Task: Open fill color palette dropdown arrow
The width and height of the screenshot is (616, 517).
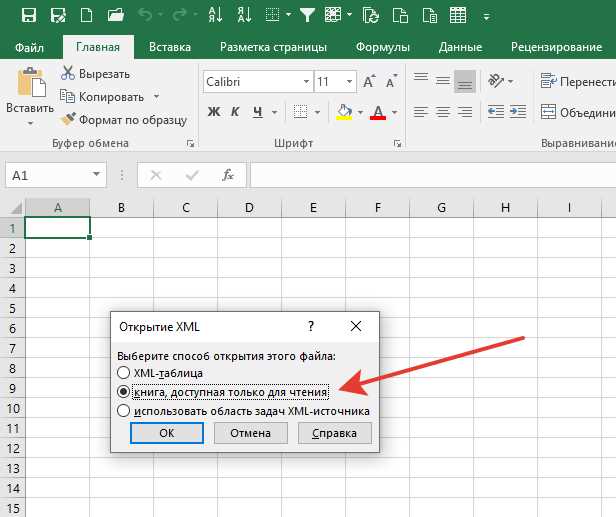Action: point(360,112)
